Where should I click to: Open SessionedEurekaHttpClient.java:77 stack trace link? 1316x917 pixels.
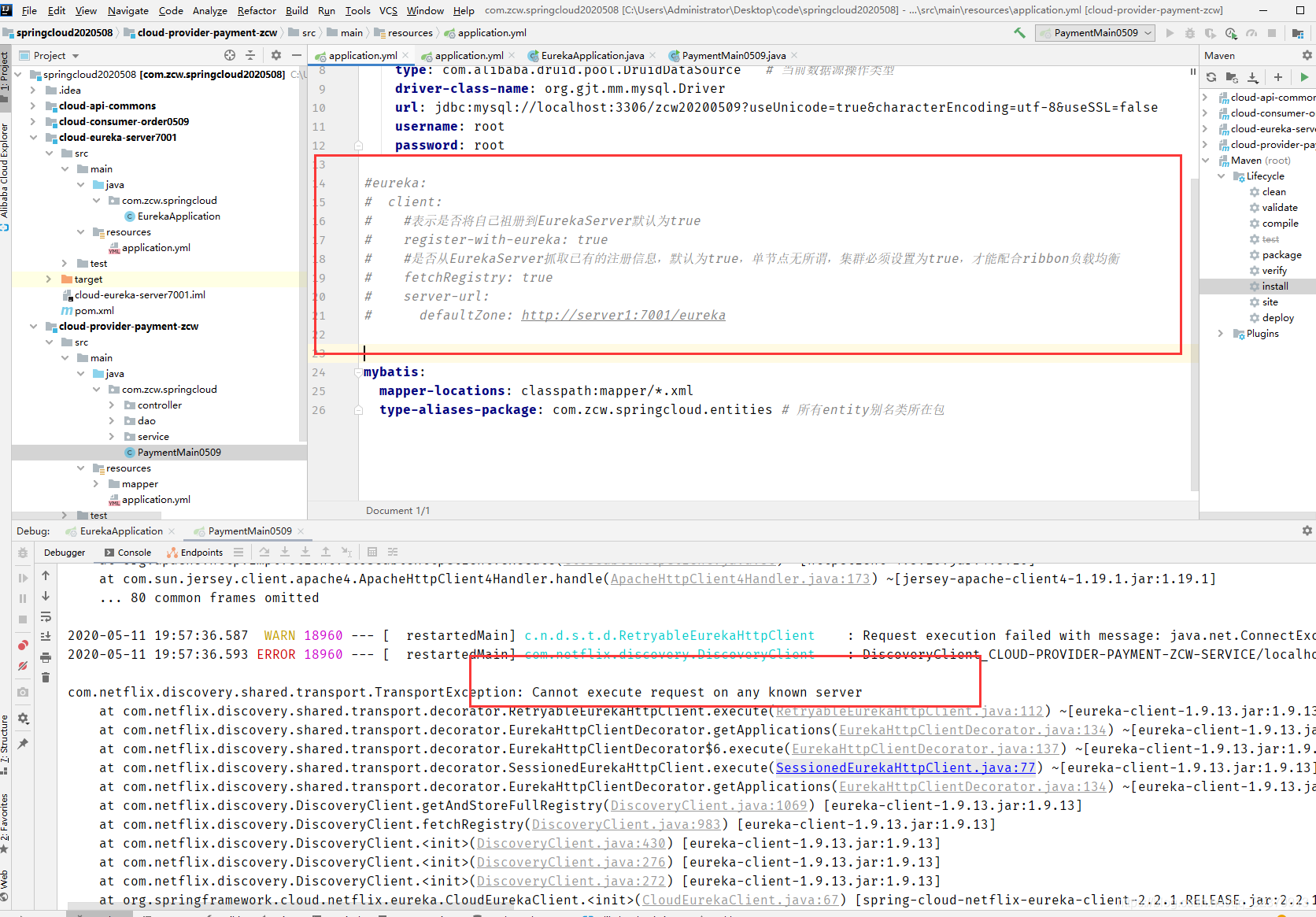point(905,767)
